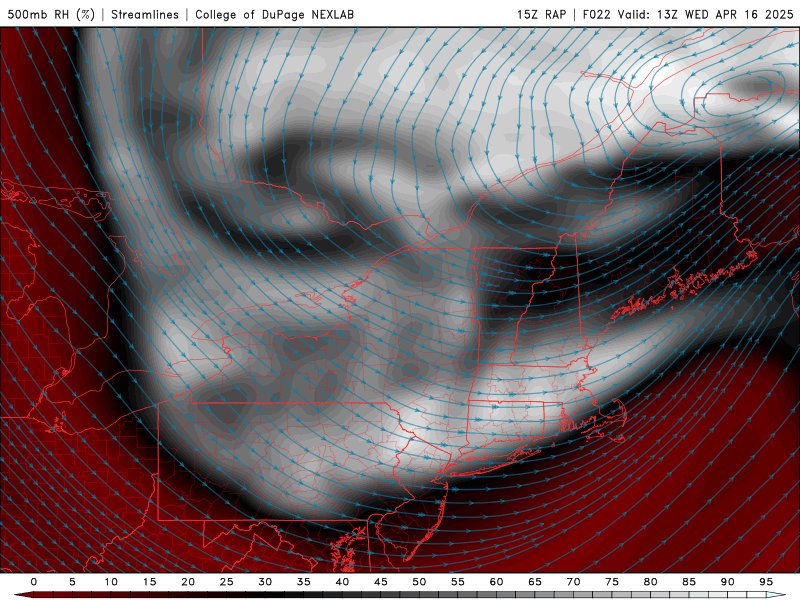
Task: Click the colorbar label '85'
Action: pyautogui.click(x=689, y=582)
